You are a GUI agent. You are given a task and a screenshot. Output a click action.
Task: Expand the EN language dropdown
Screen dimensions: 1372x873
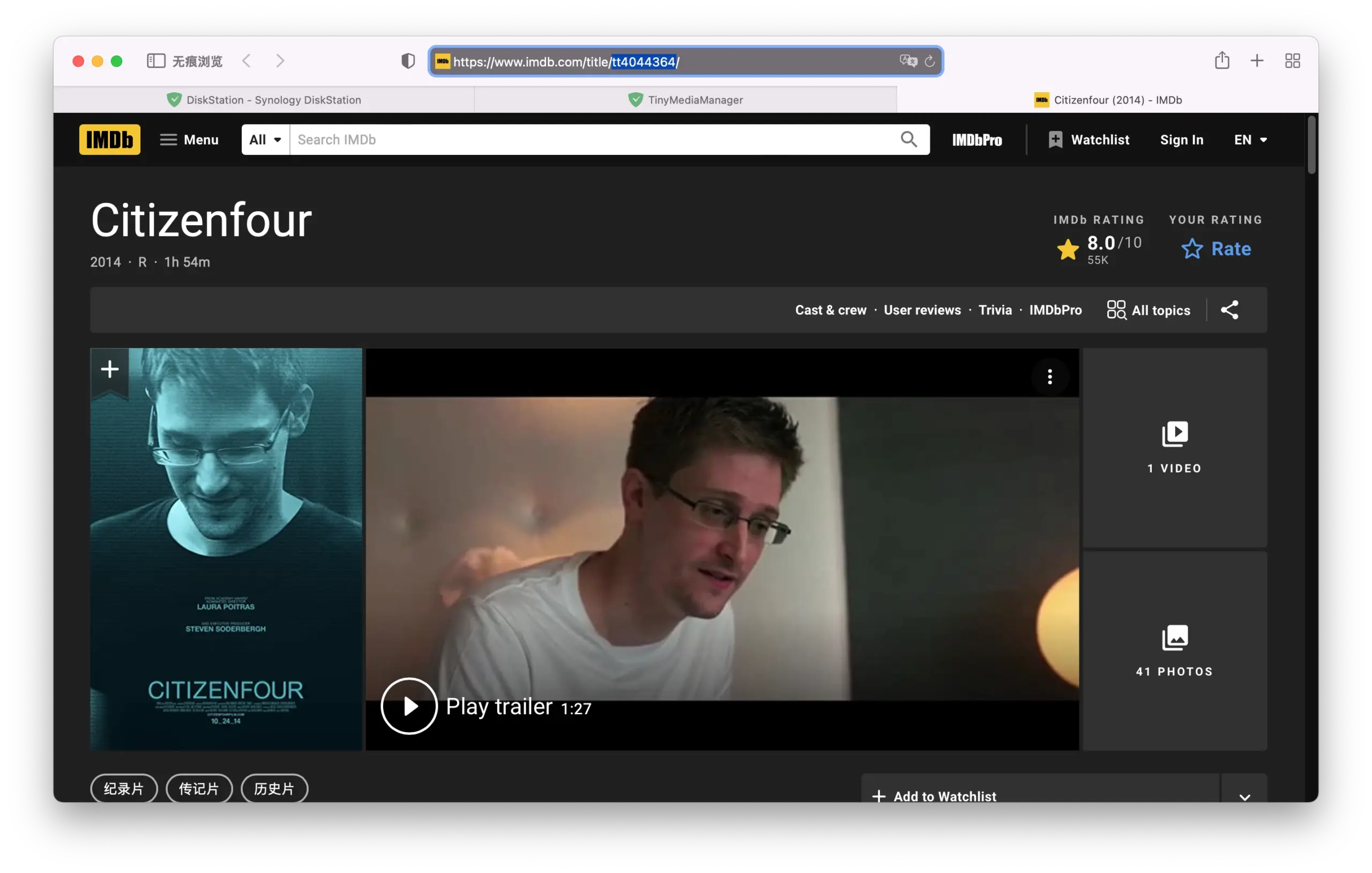1250,140
